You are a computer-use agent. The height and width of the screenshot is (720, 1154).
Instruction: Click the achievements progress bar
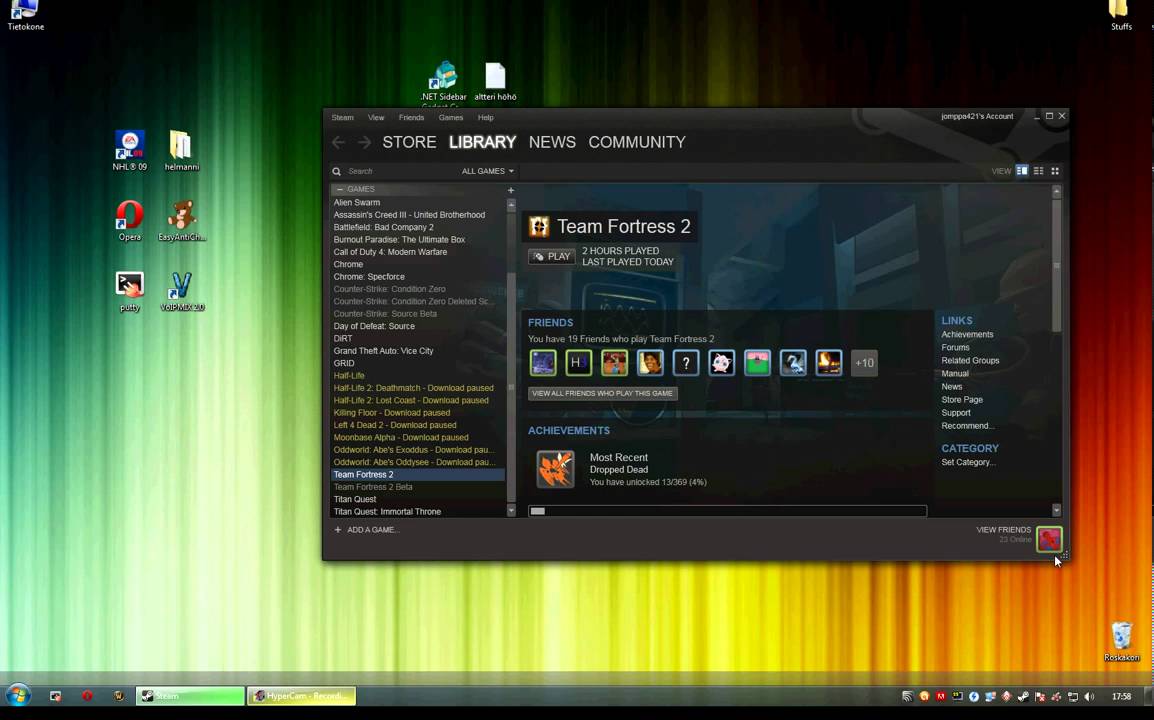click(727, 511)
